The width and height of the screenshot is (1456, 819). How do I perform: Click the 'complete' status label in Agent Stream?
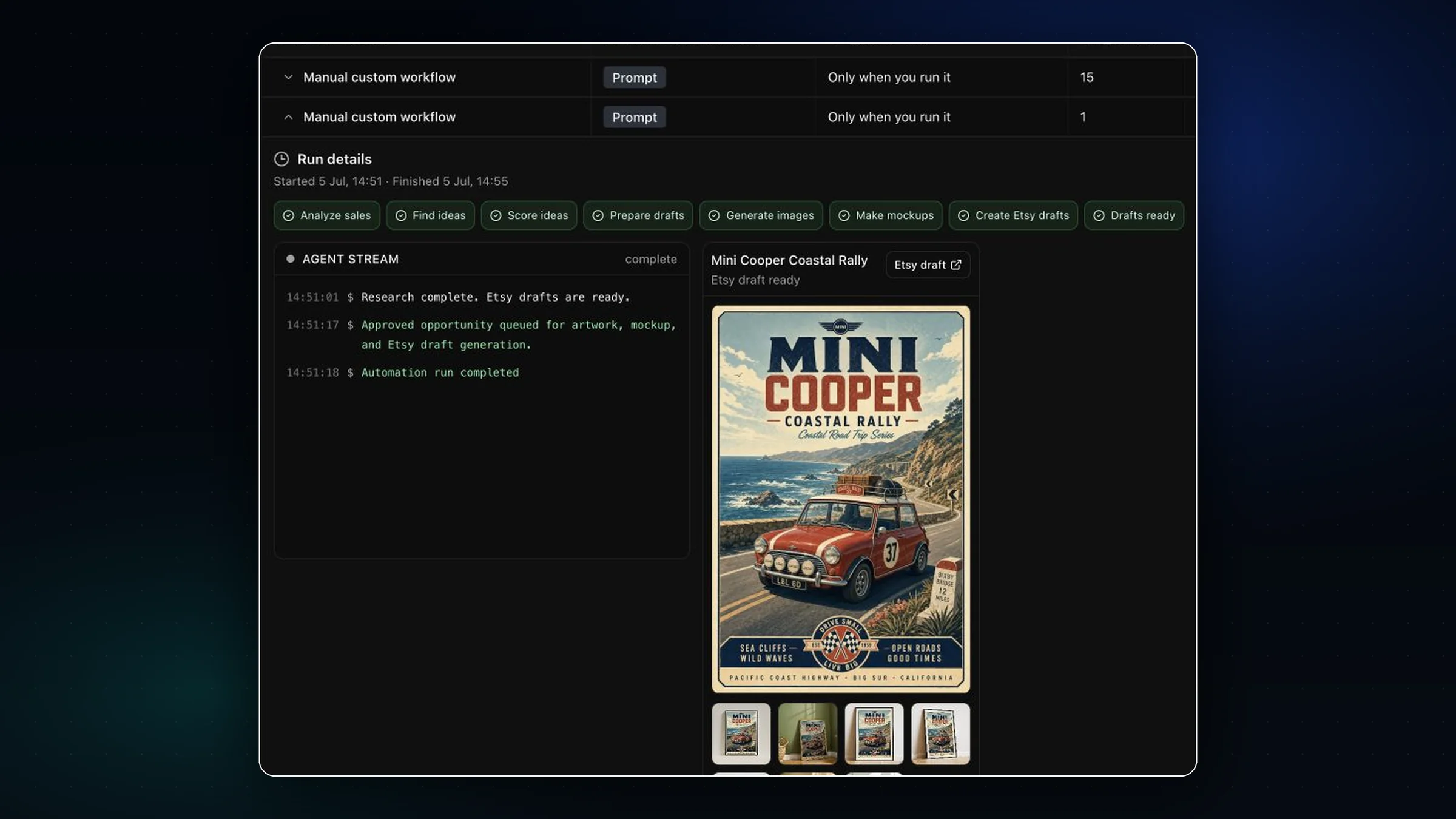click(651, 259)
